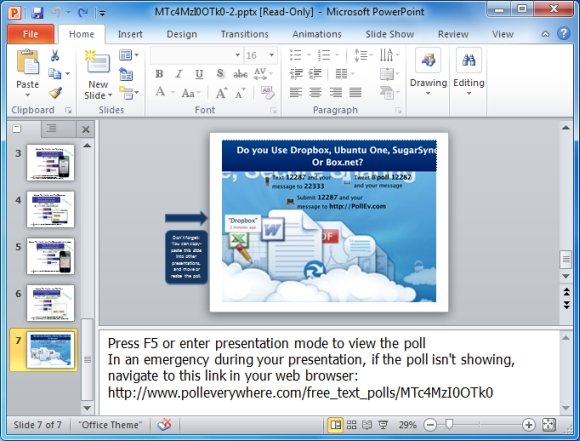This screenshot has height=441, width=580.
Task: Move the zoom slider handle
Action: 449,425
